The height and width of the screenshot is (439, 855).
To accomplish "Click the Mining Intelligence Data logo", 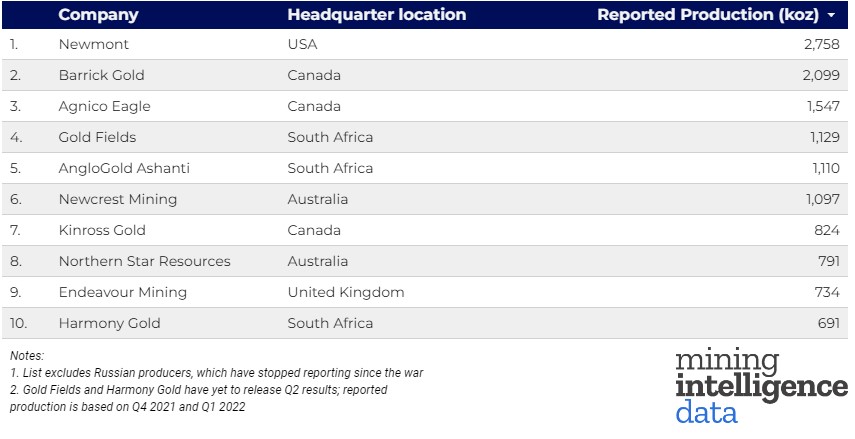I will (760, 386).
